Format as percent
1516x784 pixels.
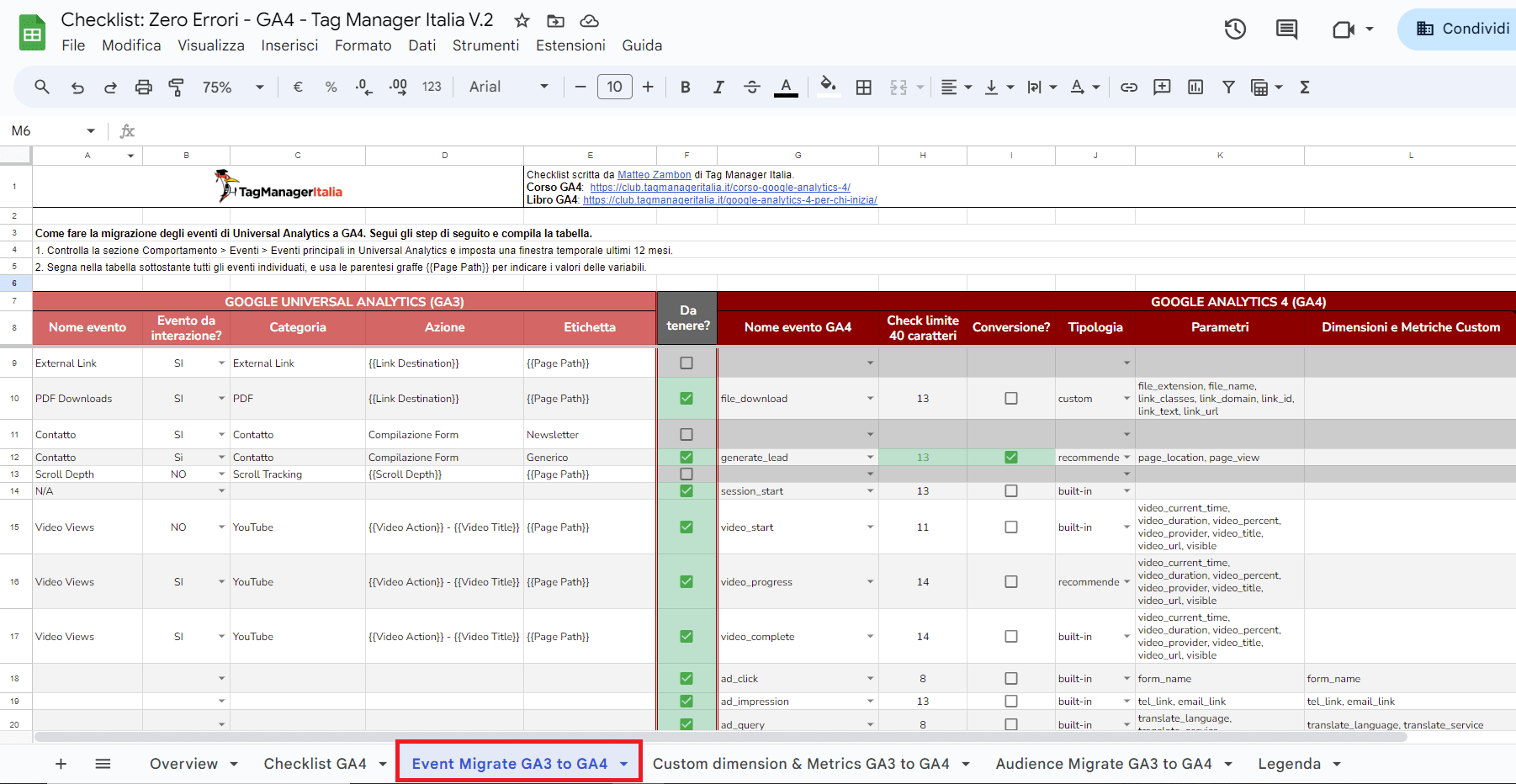331,87
